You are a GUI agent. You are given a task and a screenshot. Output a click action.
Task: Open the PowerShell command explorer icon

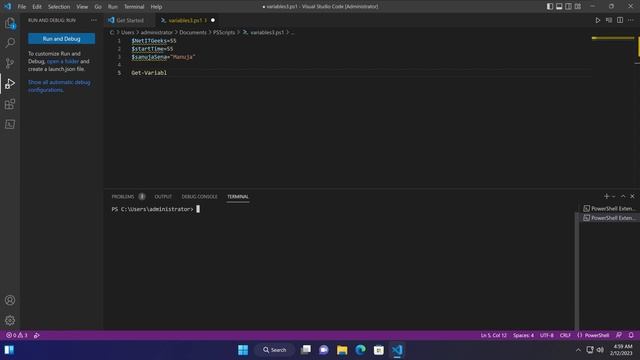pos(10,124)
